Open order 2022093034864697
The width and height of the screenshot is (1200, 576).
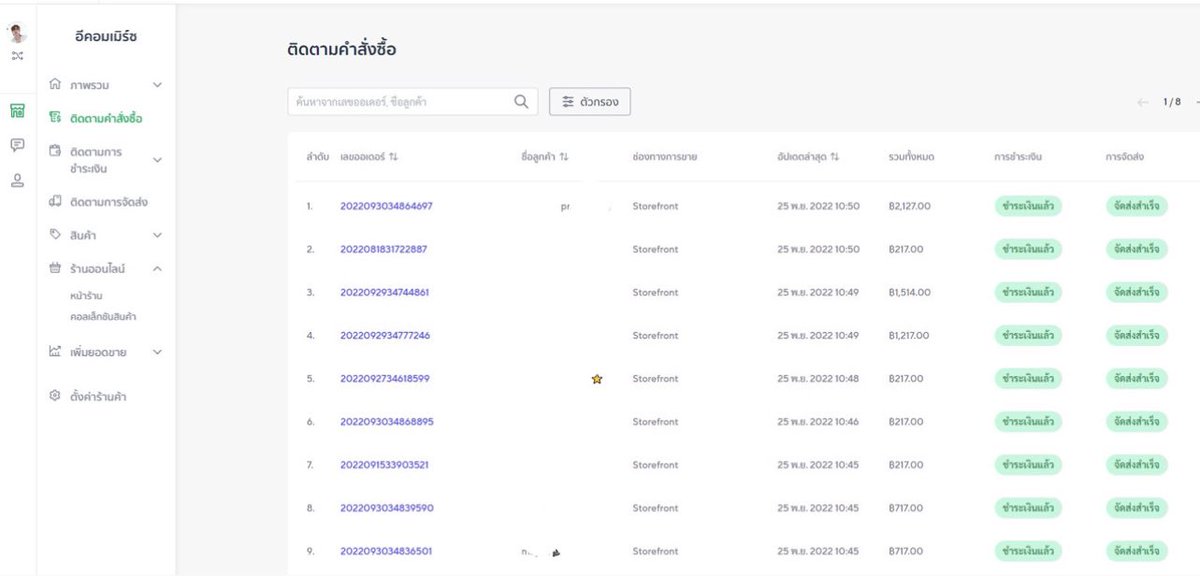tap(386, 206)
